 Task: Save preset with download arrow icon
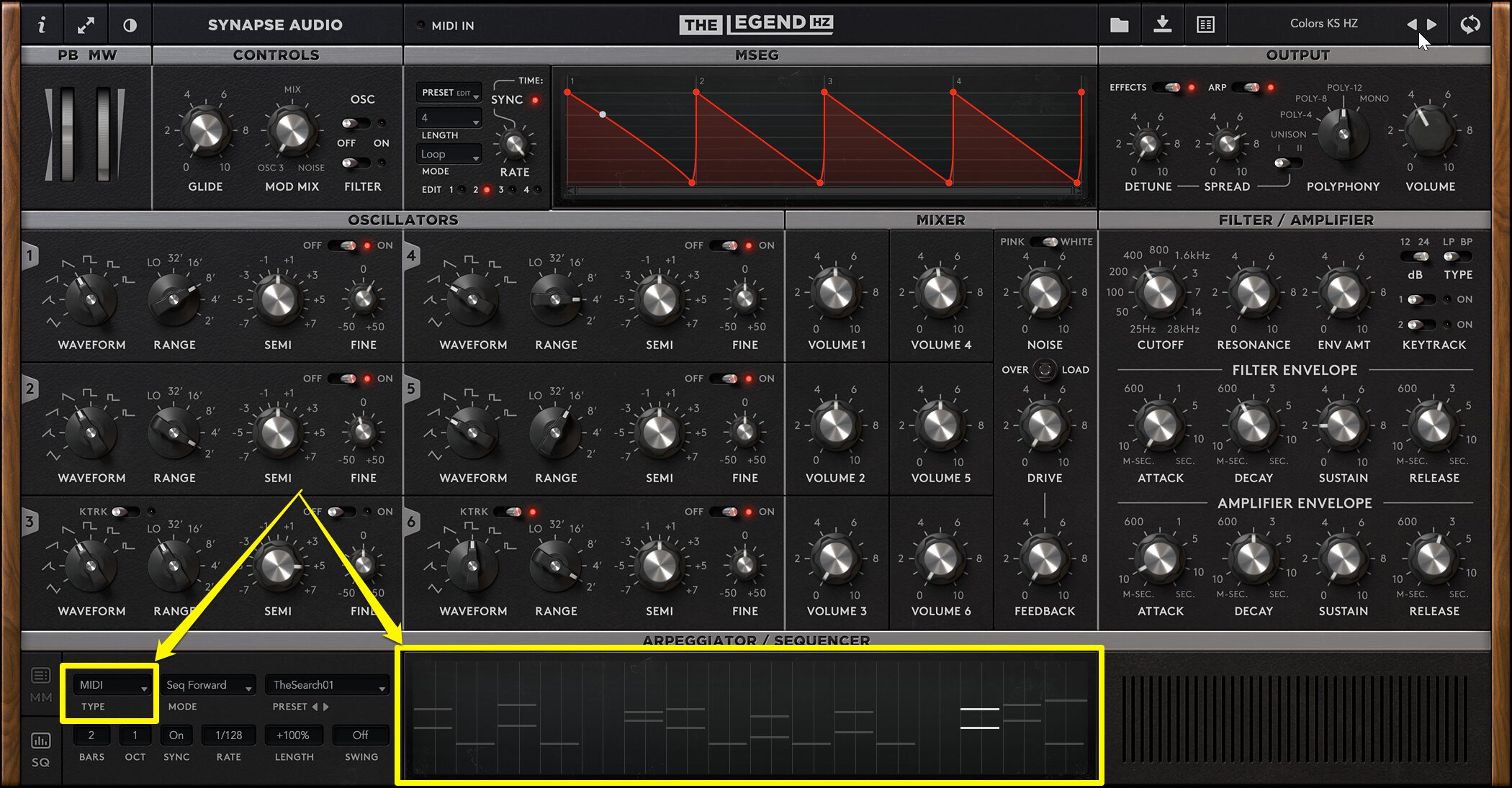point(1163,24)
